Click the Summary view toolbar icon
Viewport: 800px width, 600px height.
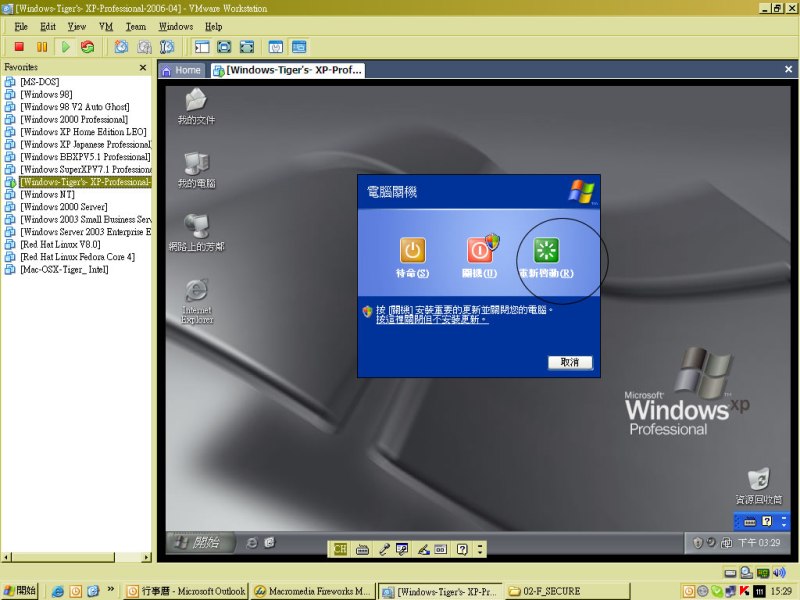[x=276, y=47]
